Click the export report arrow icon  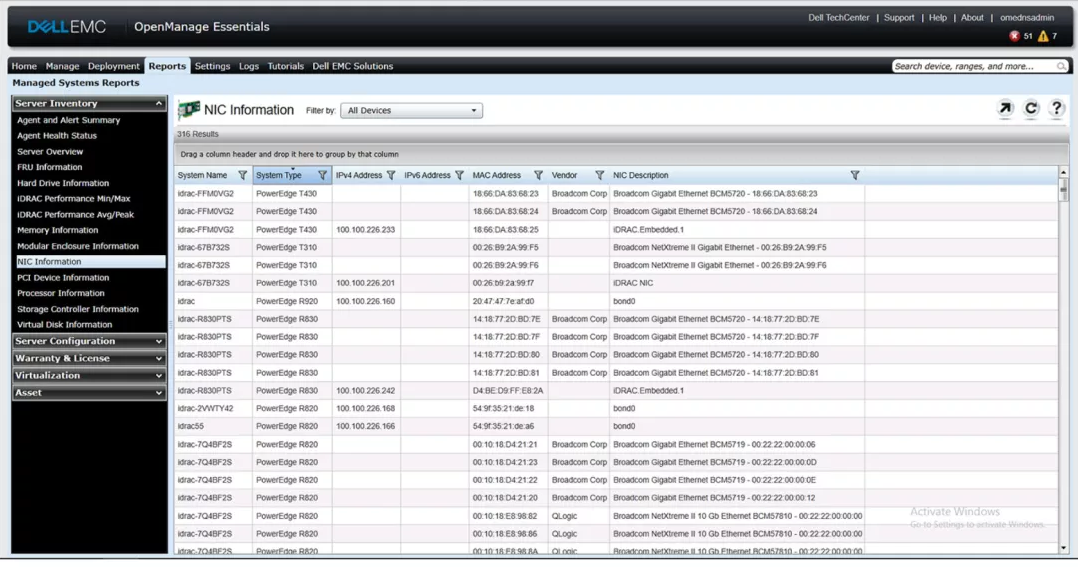1005,109
